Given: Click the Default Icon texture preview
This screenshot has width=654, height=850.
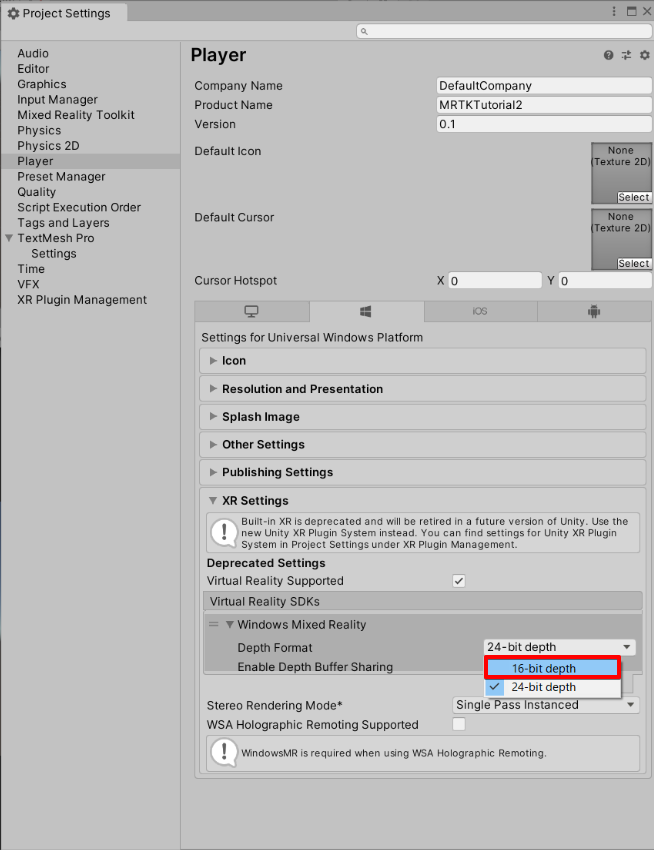Looking at the screenshot, I should (621, 173).
